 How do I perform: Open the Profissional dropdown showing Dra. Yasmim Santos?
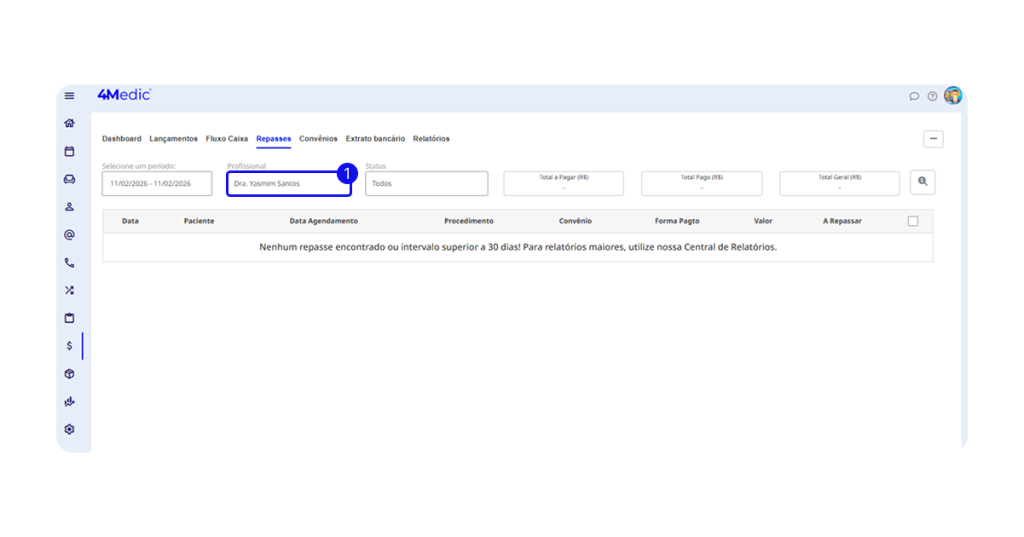pyautogui.click(x=288, y=184)
